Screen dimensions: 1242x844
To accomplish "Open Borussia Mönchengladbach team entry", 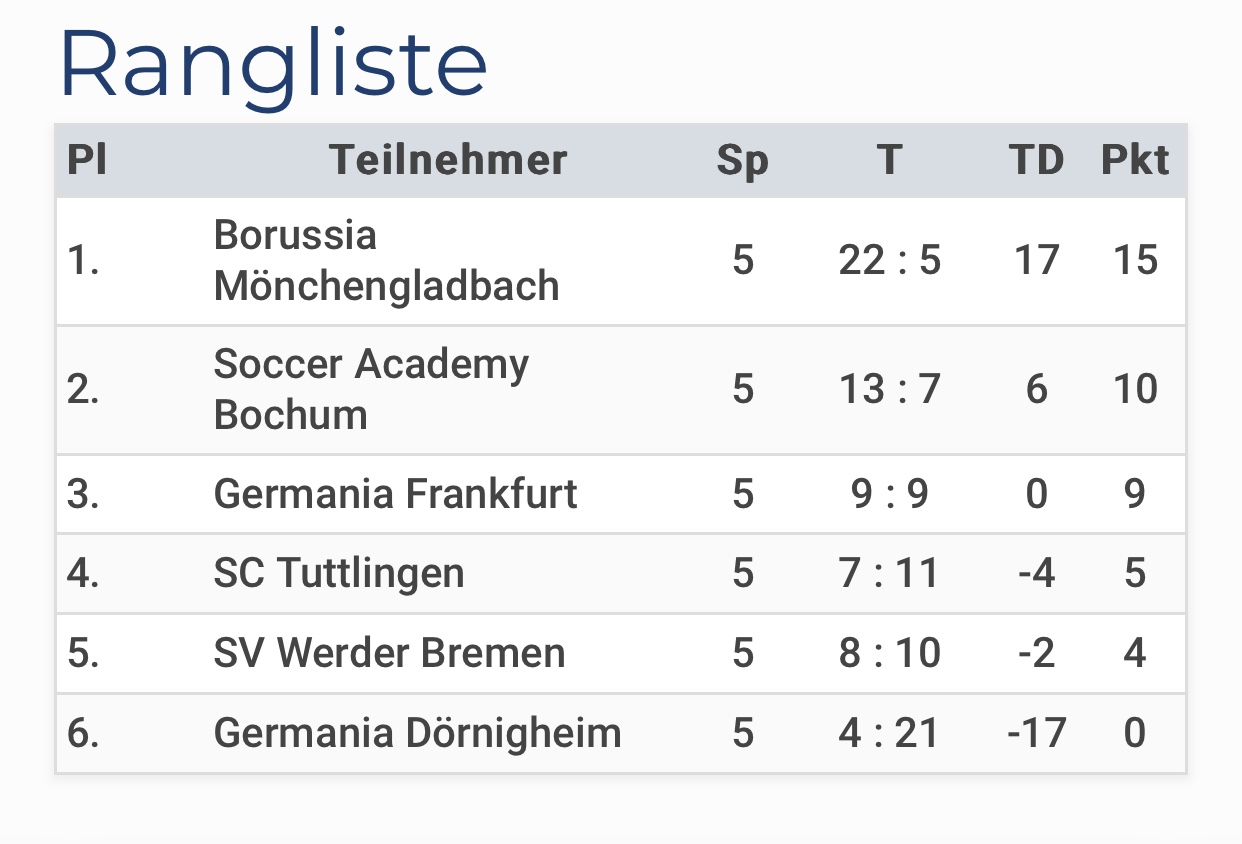I will coord(386,261).
